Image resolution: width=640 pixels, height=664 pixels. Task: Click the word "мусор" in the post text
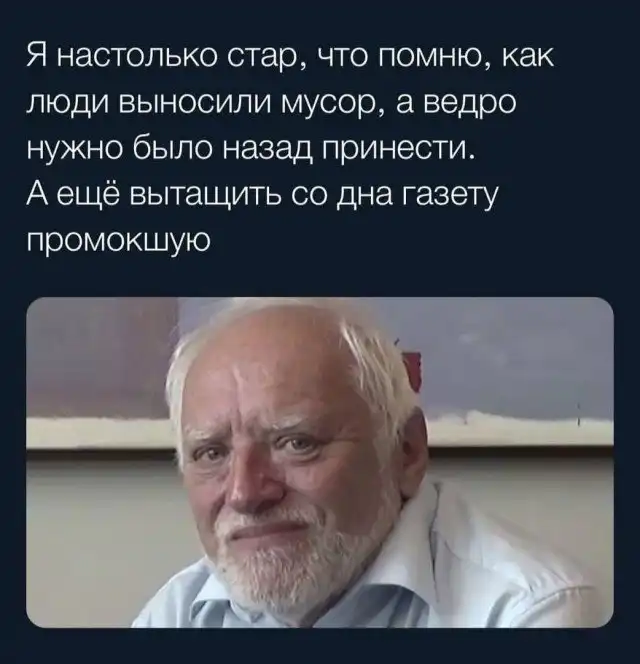[329, 104]
